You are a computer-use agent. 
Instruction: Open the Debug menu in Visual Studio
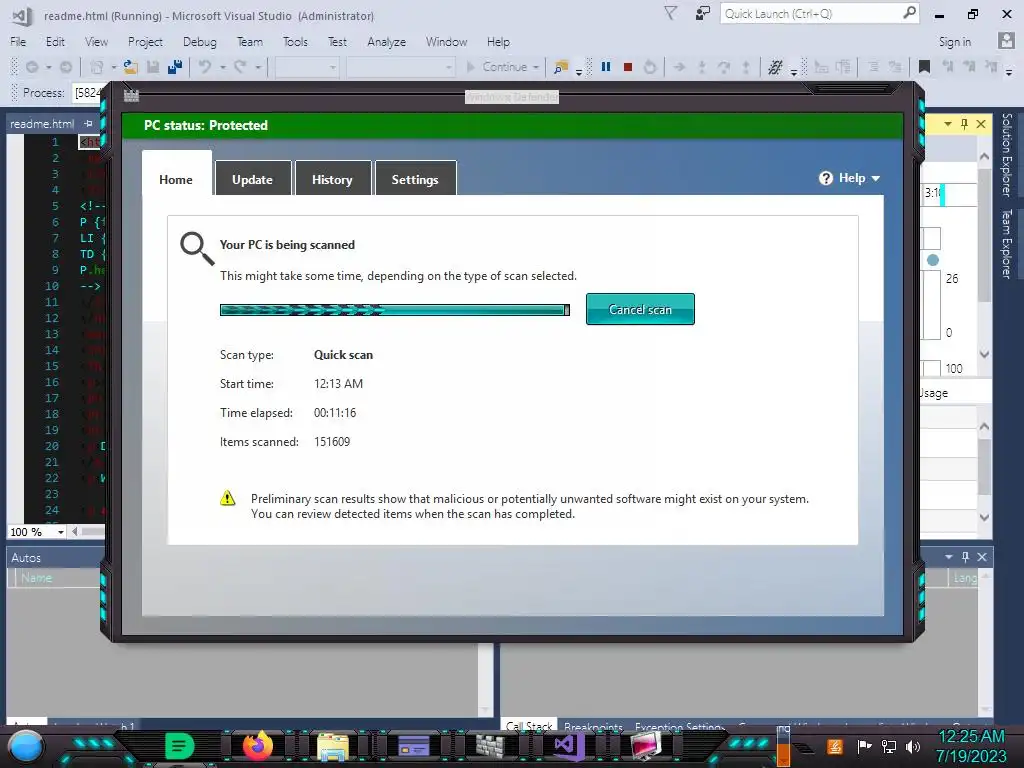click(x=200, y=42)
